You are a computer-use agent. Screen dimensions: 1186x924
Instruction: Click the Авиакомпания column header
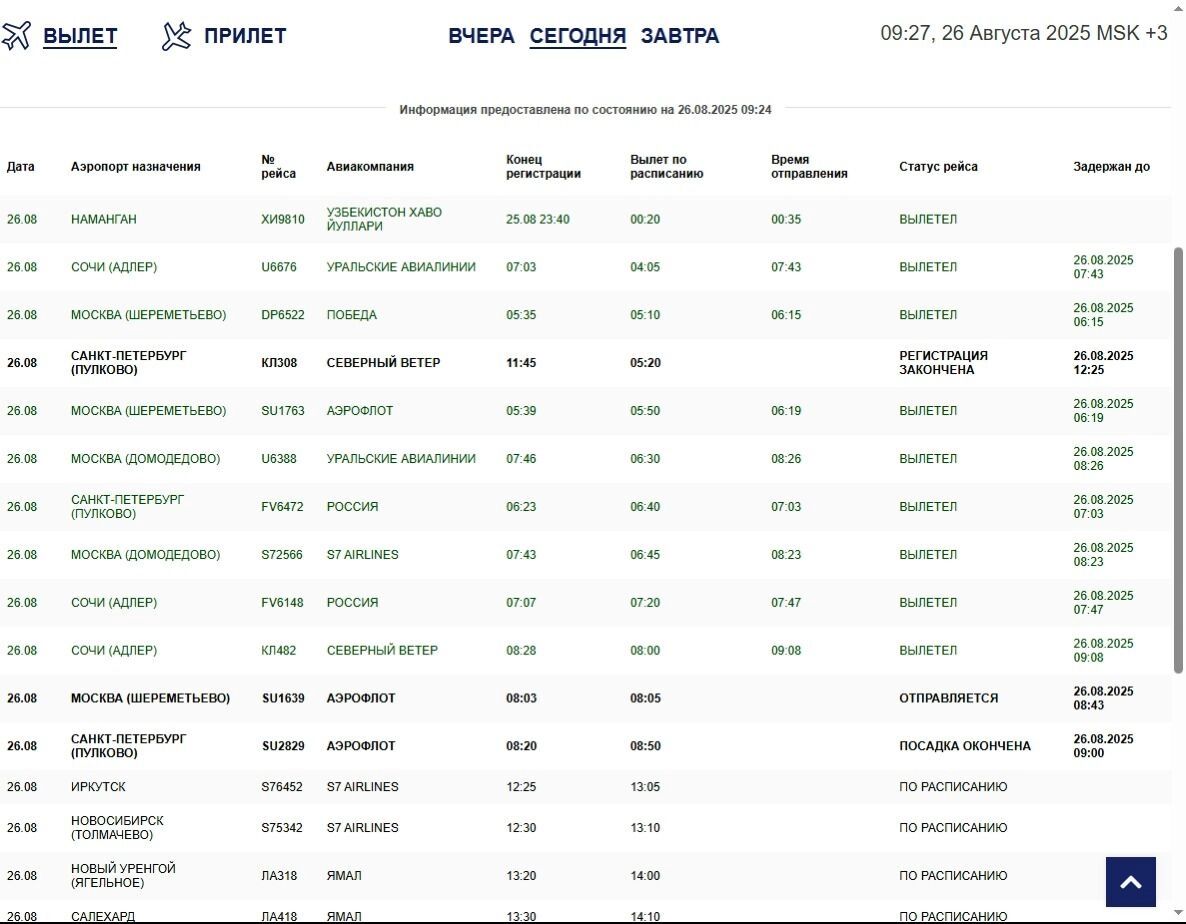click(370, 167)
